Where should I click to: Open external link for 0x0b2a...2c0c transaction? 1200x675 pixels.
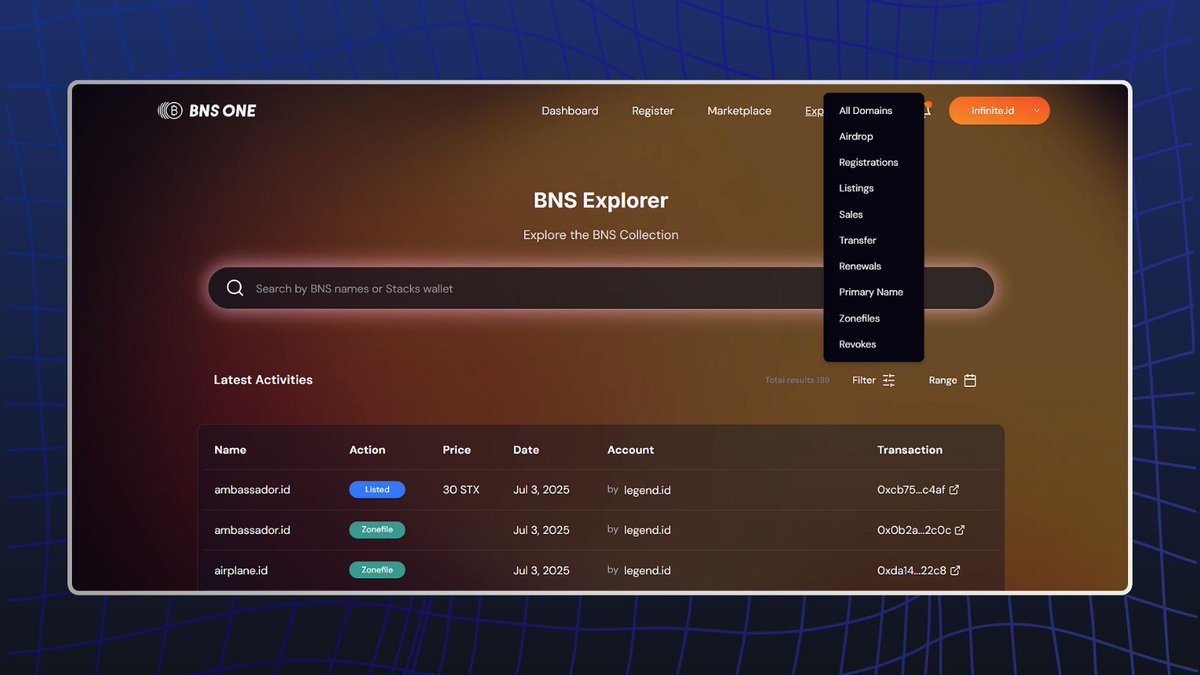point(960,530)
